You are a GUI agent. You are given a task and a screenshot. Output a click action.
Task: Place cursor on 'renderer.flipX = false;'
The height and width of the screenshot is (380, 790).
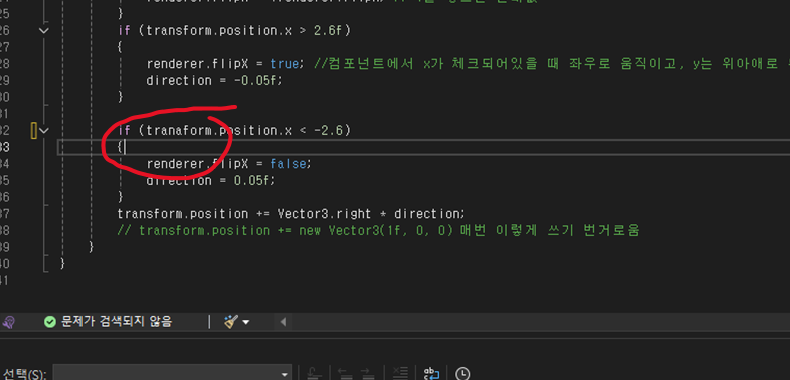coord(230,164)
